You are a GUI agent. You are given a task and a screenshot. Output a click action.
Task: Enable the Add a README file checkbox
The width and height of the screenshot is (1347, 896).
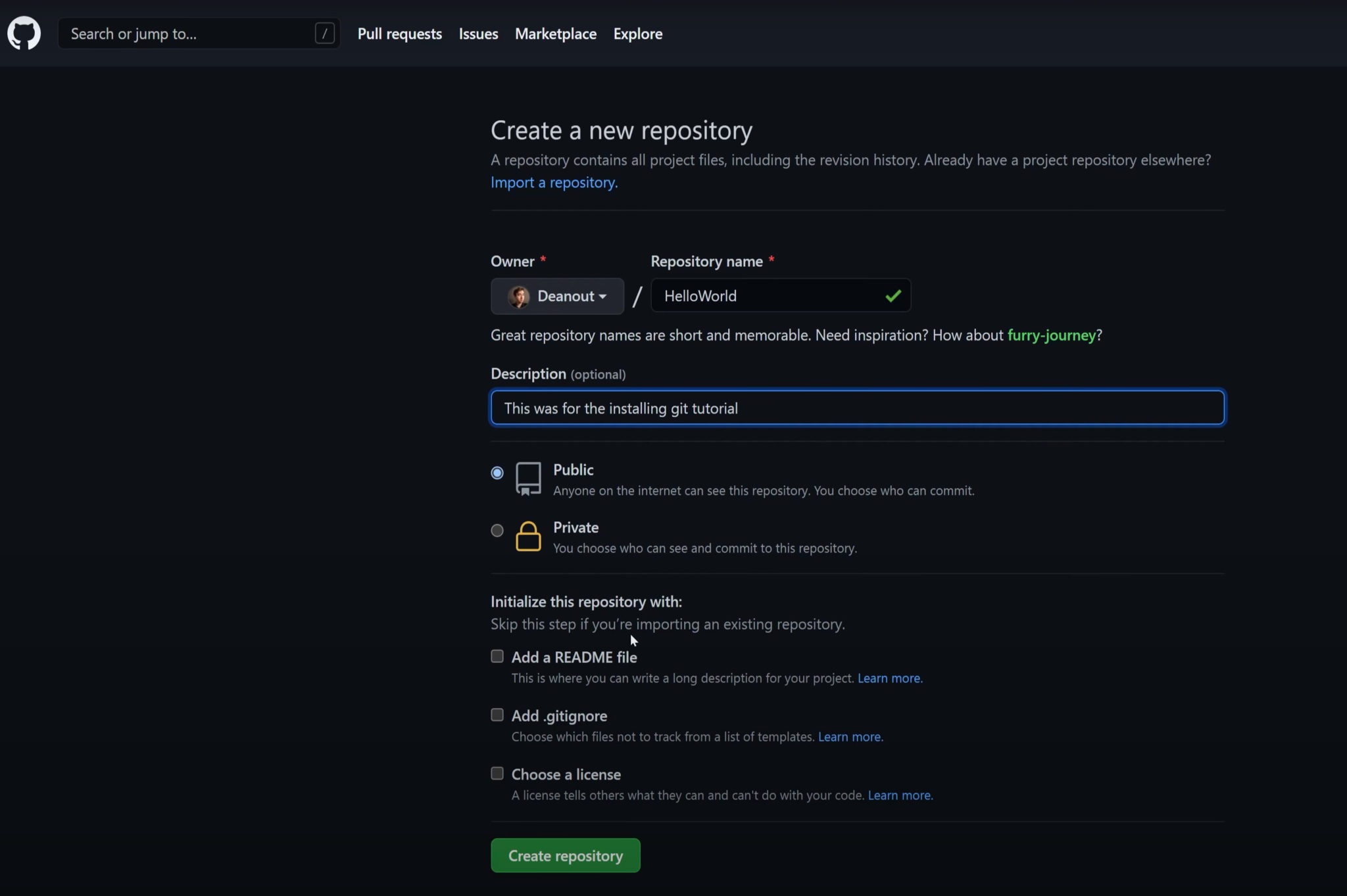[497, 656]
